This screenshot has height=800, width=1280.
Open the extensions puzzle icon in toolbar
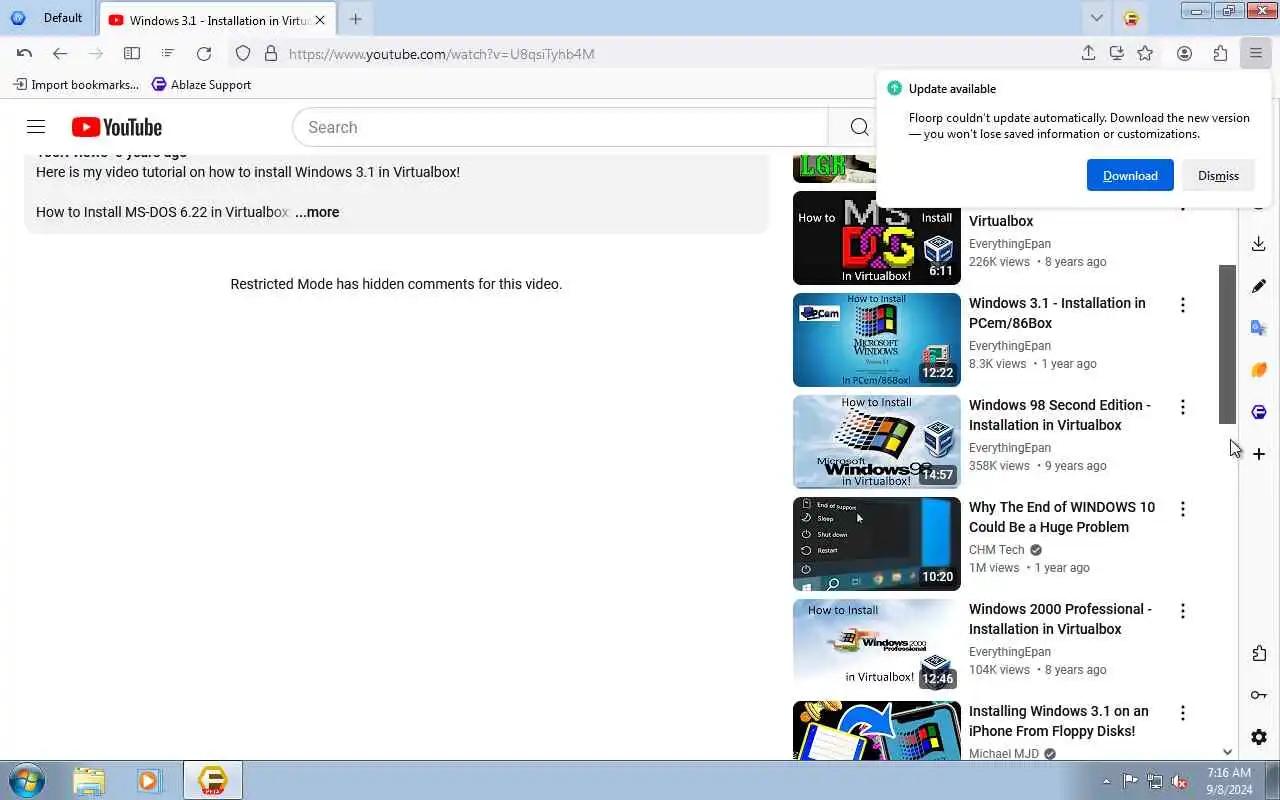pos(1220,54)
